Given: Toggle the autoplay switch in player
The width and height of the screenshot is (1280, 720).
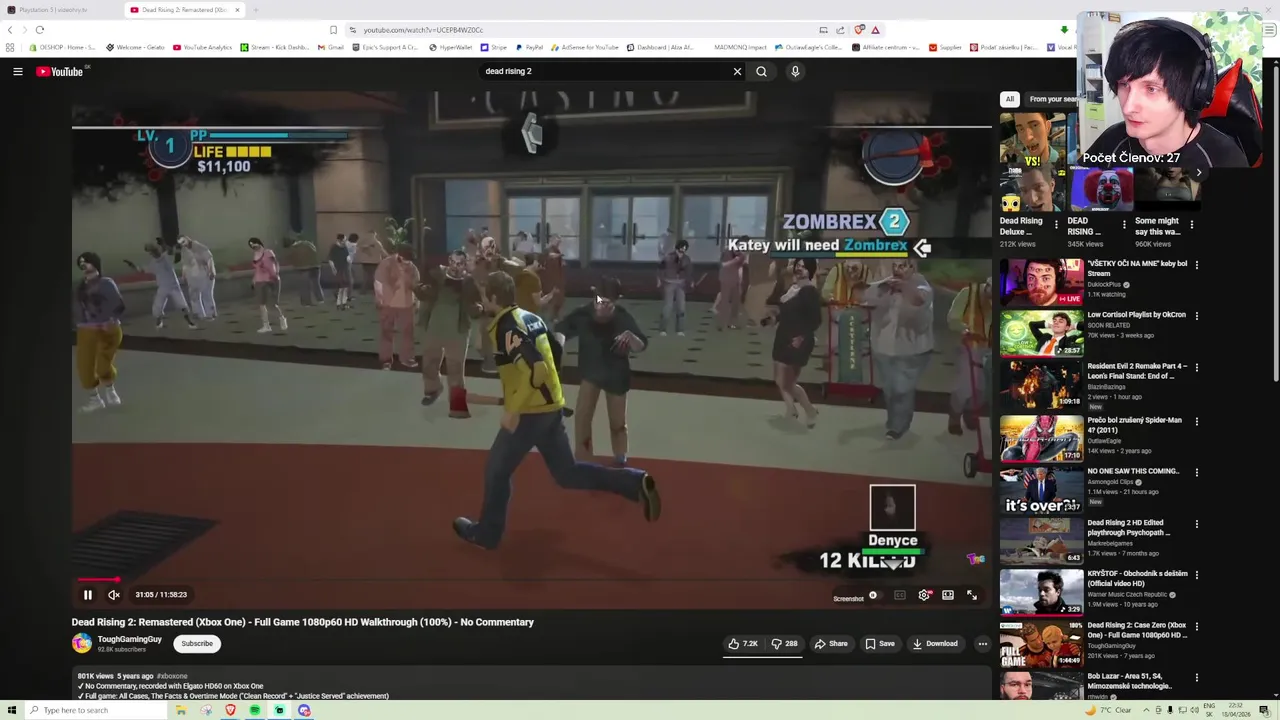Looking at the screenshot, I should pos(874,595).
